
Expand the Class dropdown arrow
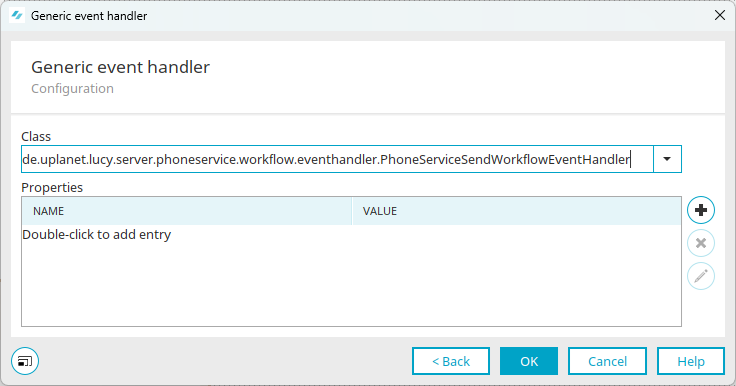pos(667,159)
